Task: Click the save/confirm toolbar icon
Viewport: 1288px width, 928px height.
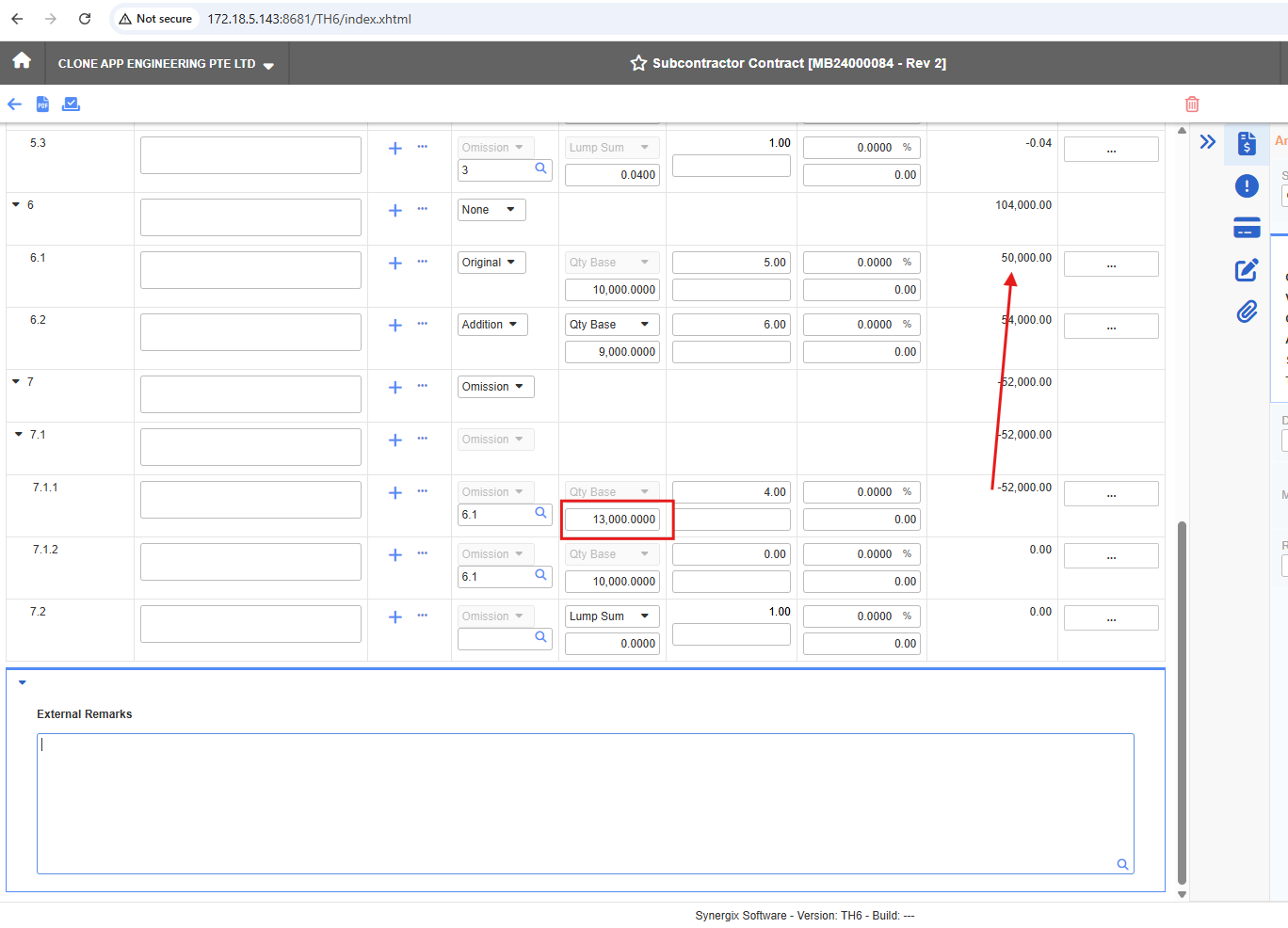Action: click(71, 104)
